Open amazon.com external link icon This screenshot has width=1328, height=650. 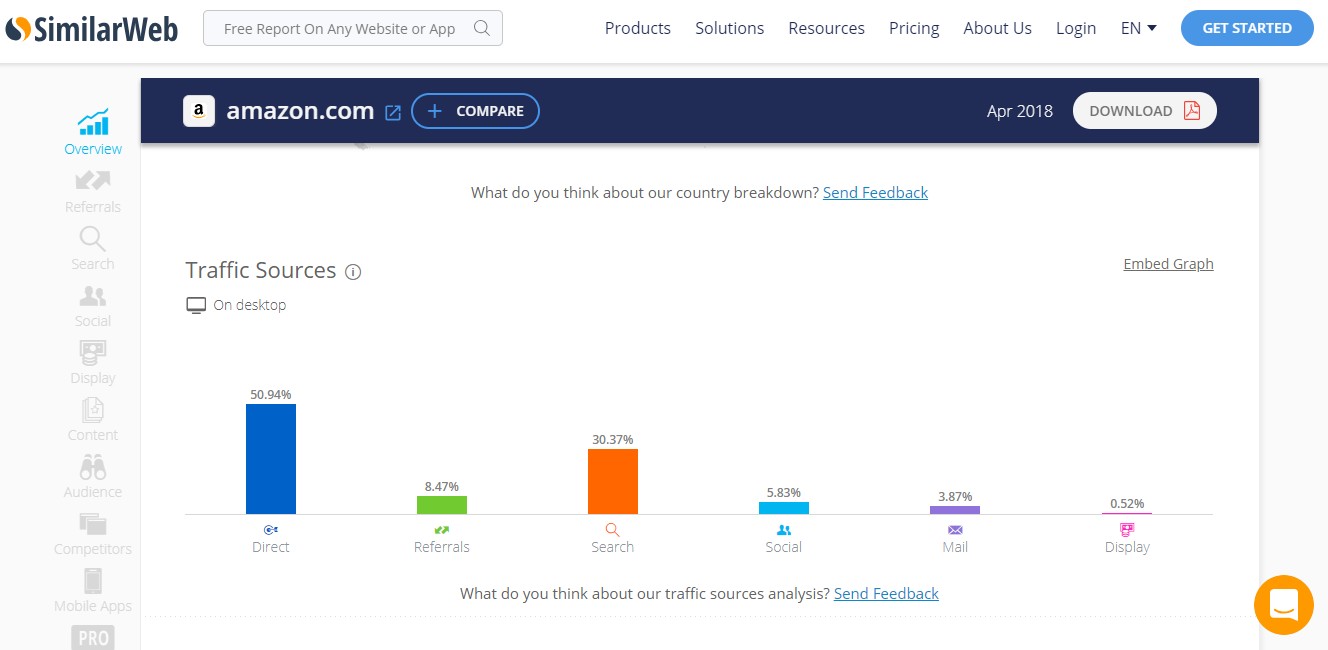click(393, 112)
